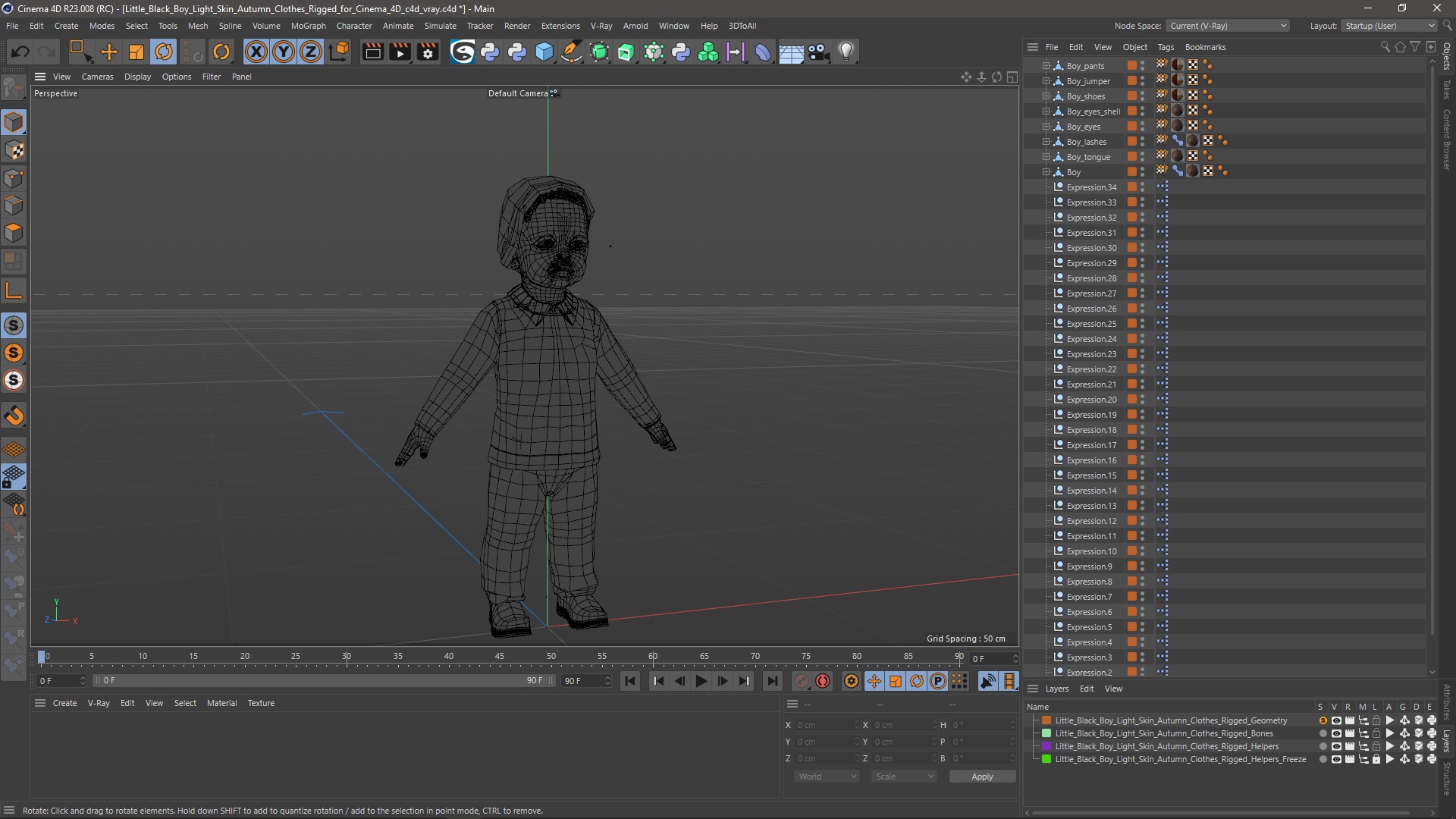Select Rigged_Helpers layer name
Screen dimensions: 1456x819
pos(1166,746)
